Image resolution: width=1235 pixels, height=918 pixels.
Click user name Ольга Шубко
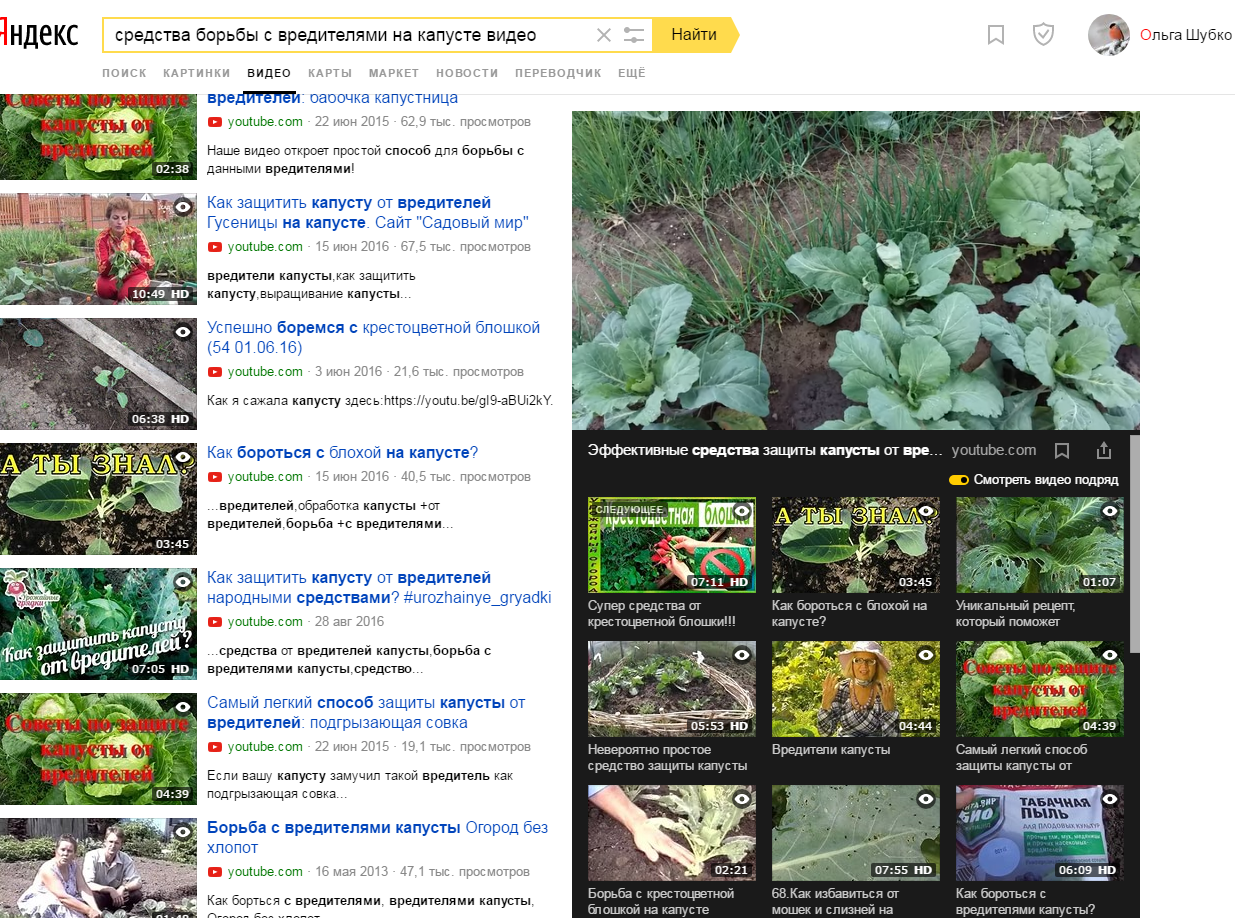pyautogui.click(x=1186, y=35)
